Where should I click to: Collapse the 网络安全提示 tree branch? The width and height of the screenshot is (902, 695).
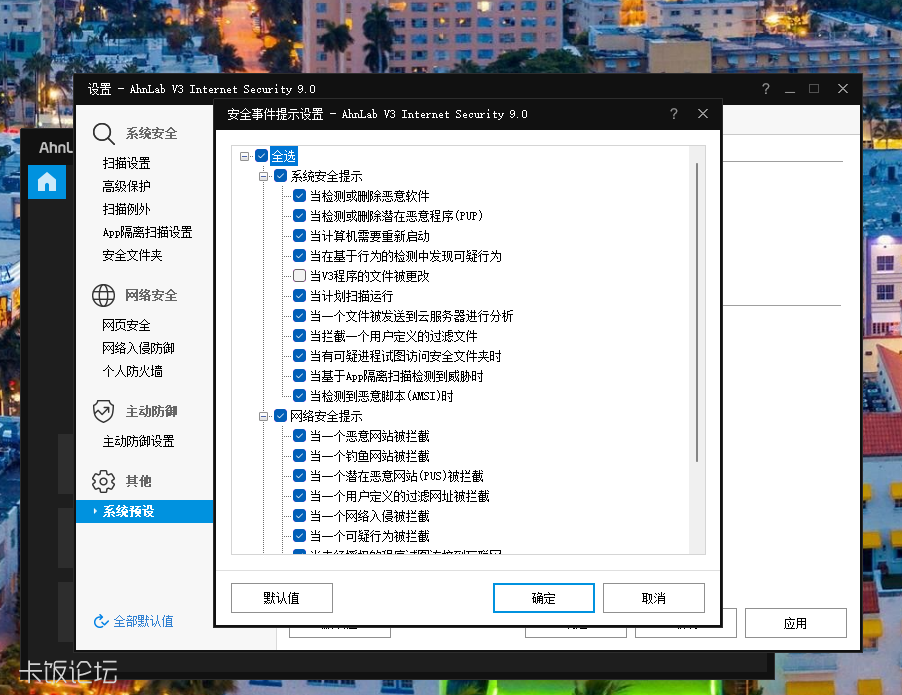262,415
